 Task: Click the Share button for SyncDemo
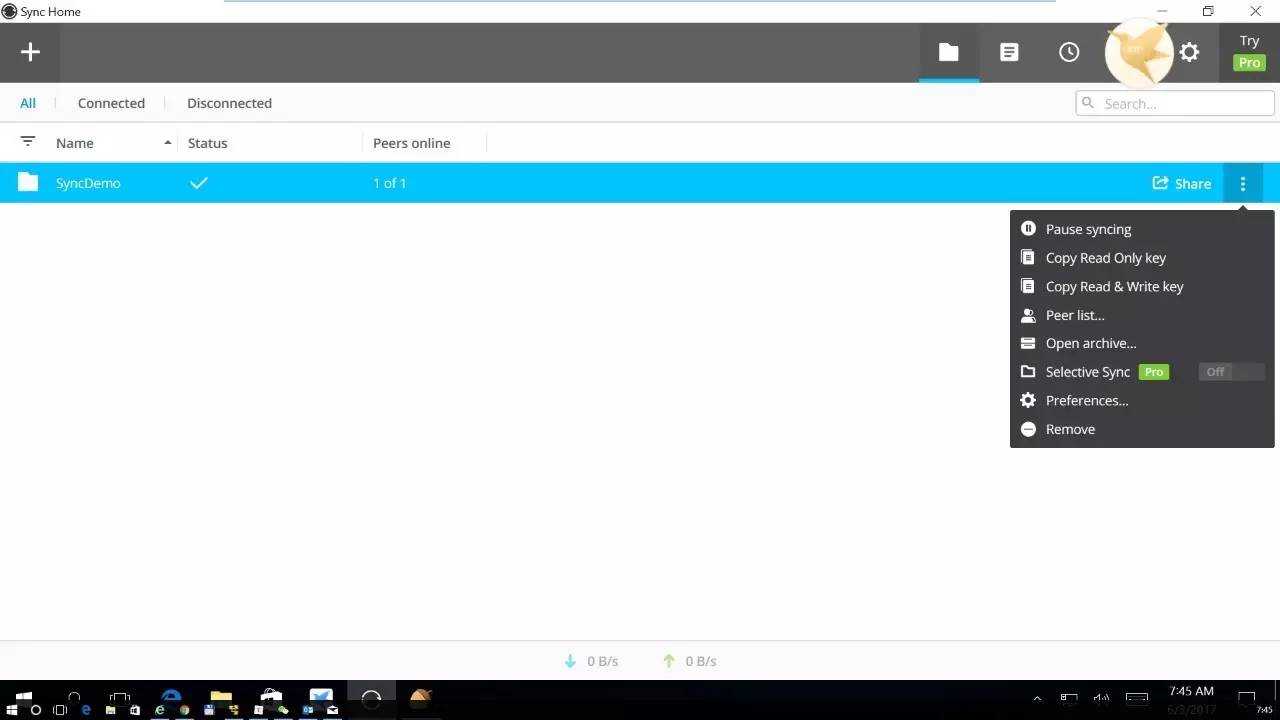click(1182, 183)
